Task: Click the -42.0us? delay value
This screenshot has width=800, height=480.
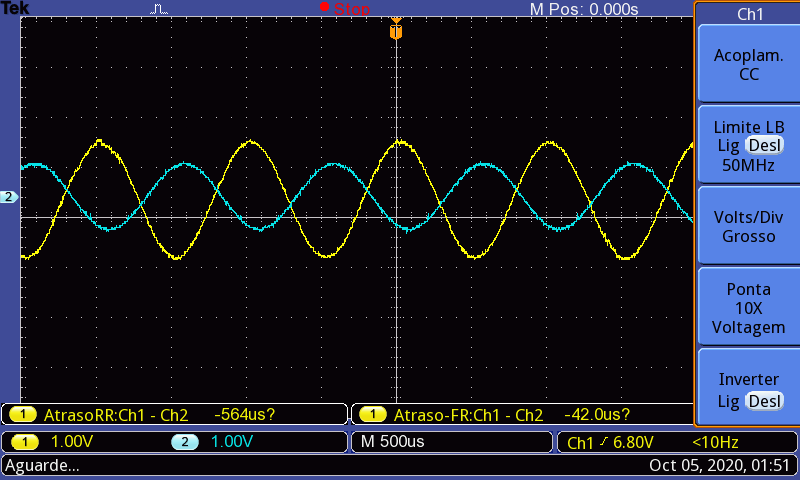Action: point(597,414)
